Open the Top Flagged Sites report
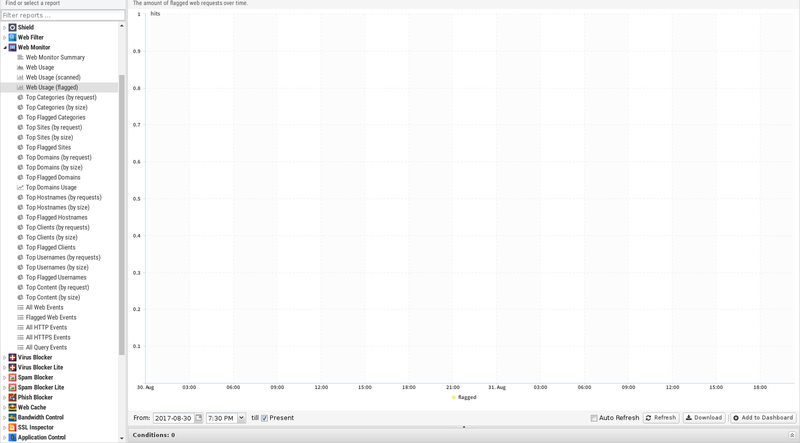 (x=48, y=147)
